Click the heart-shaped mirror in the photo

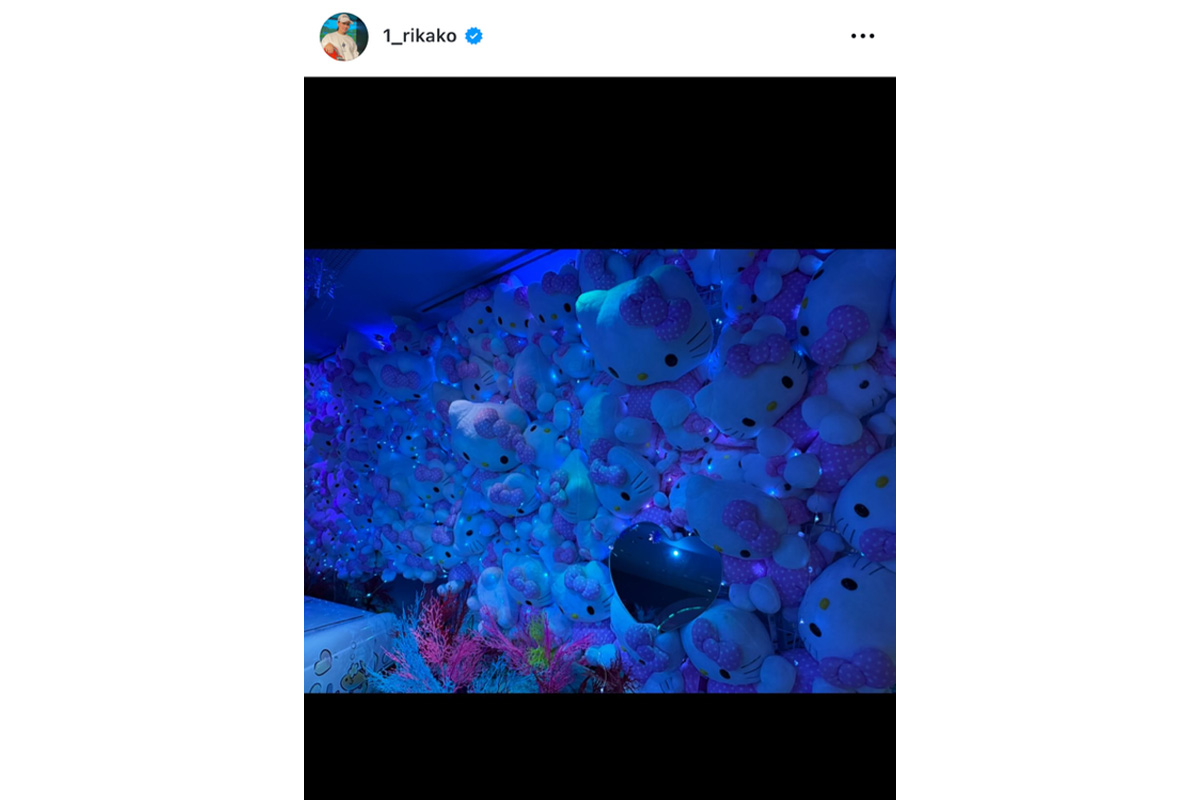click(x=663, y=574)
